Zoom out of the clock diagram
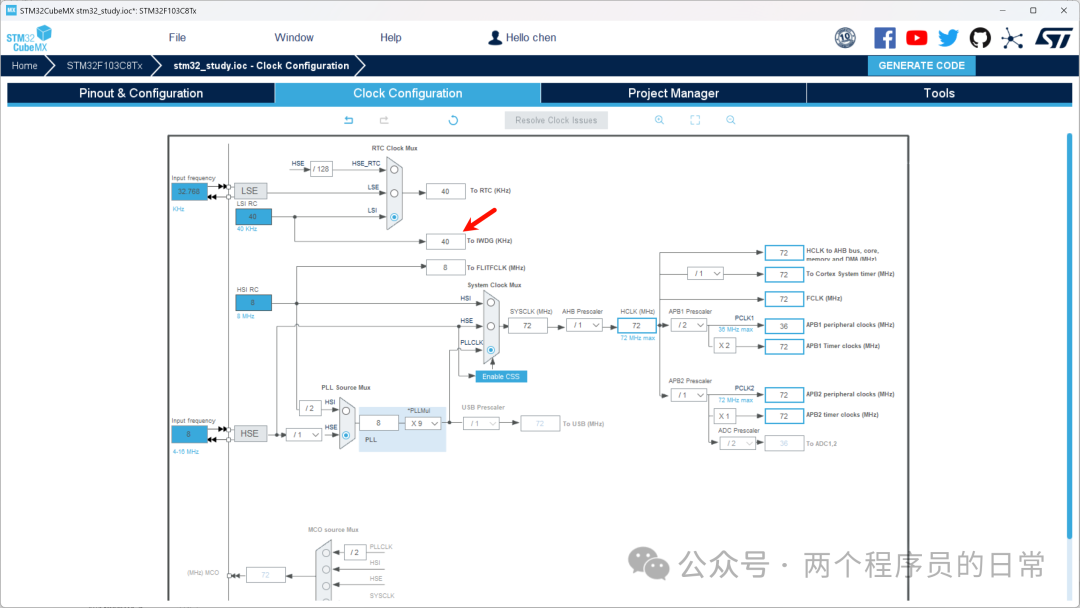The image size is (1080, 608). click(x=731, y=120)
